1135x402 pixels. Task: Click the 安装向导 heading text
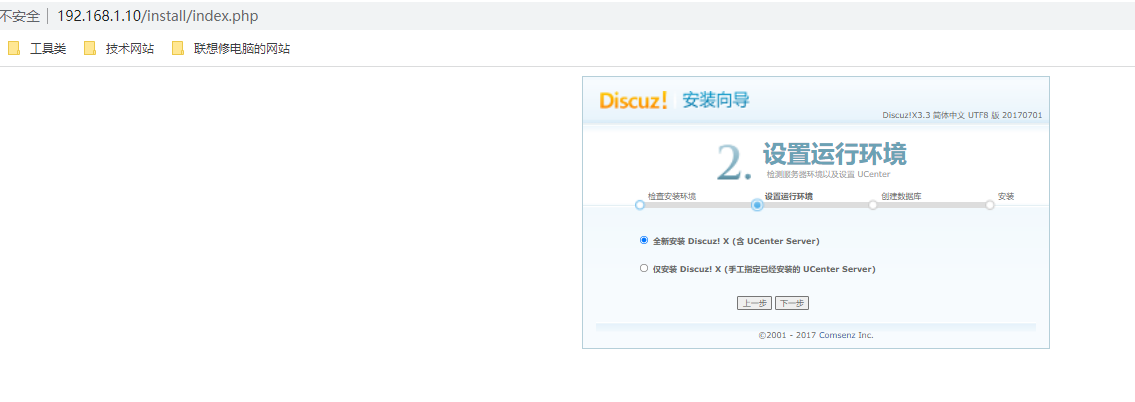click(716, 100)
